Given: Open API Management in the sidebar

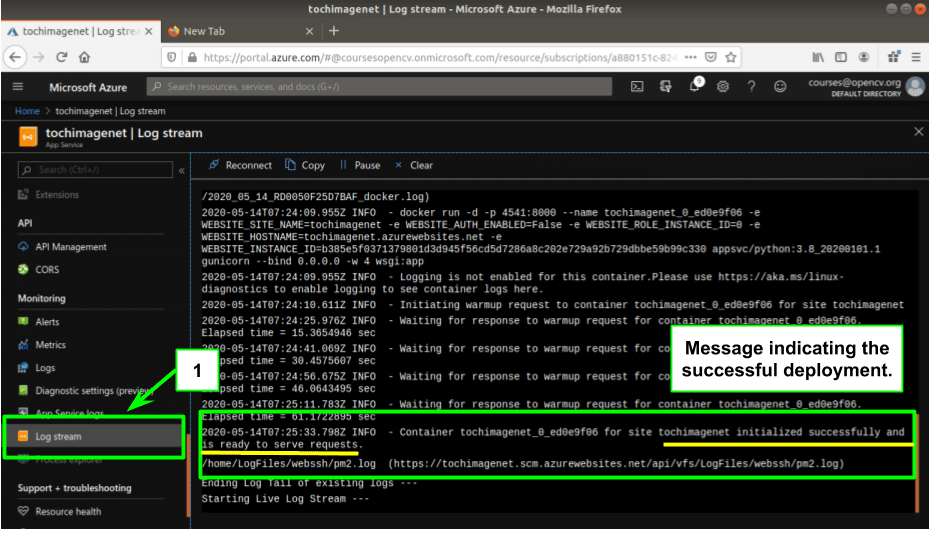Looking at the screenshot, I should [x=71, y=247].
